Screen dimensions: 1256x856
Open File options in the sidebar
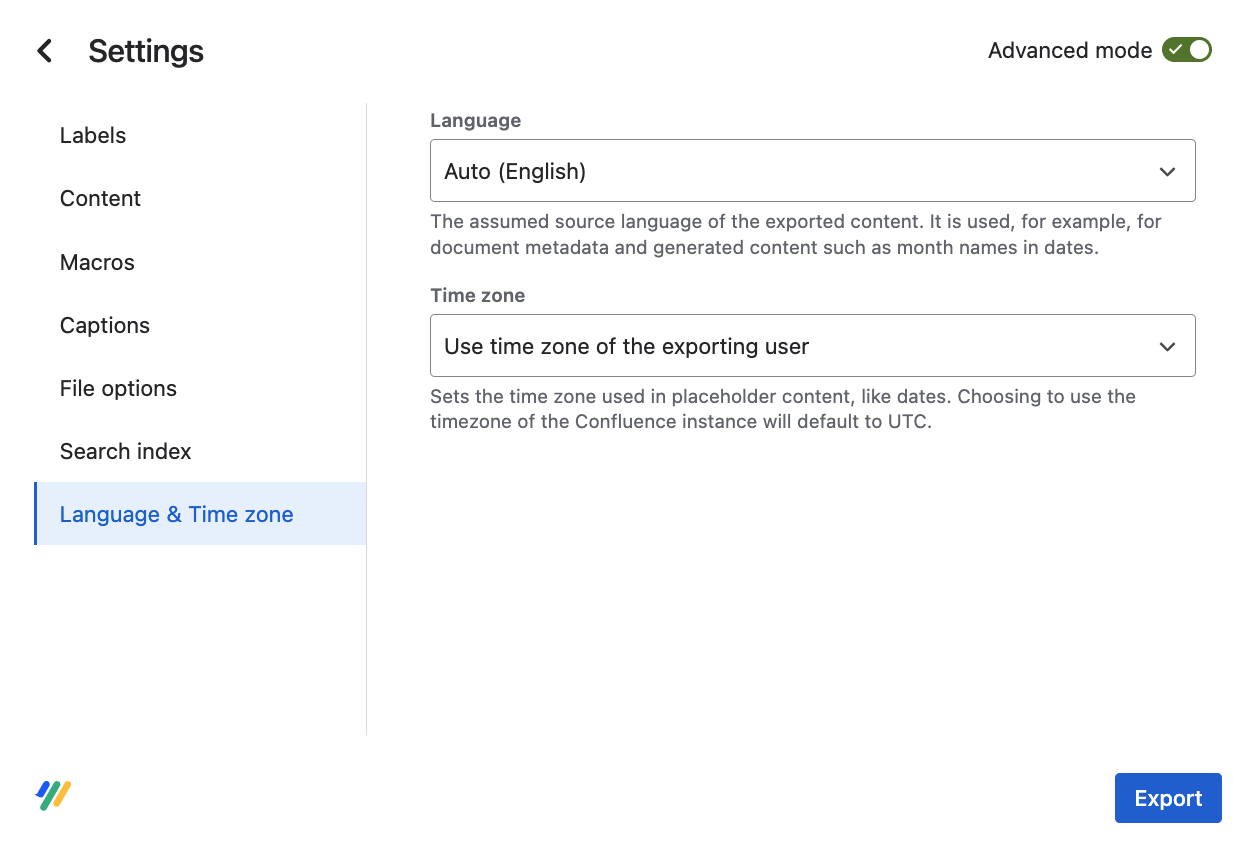118,388
